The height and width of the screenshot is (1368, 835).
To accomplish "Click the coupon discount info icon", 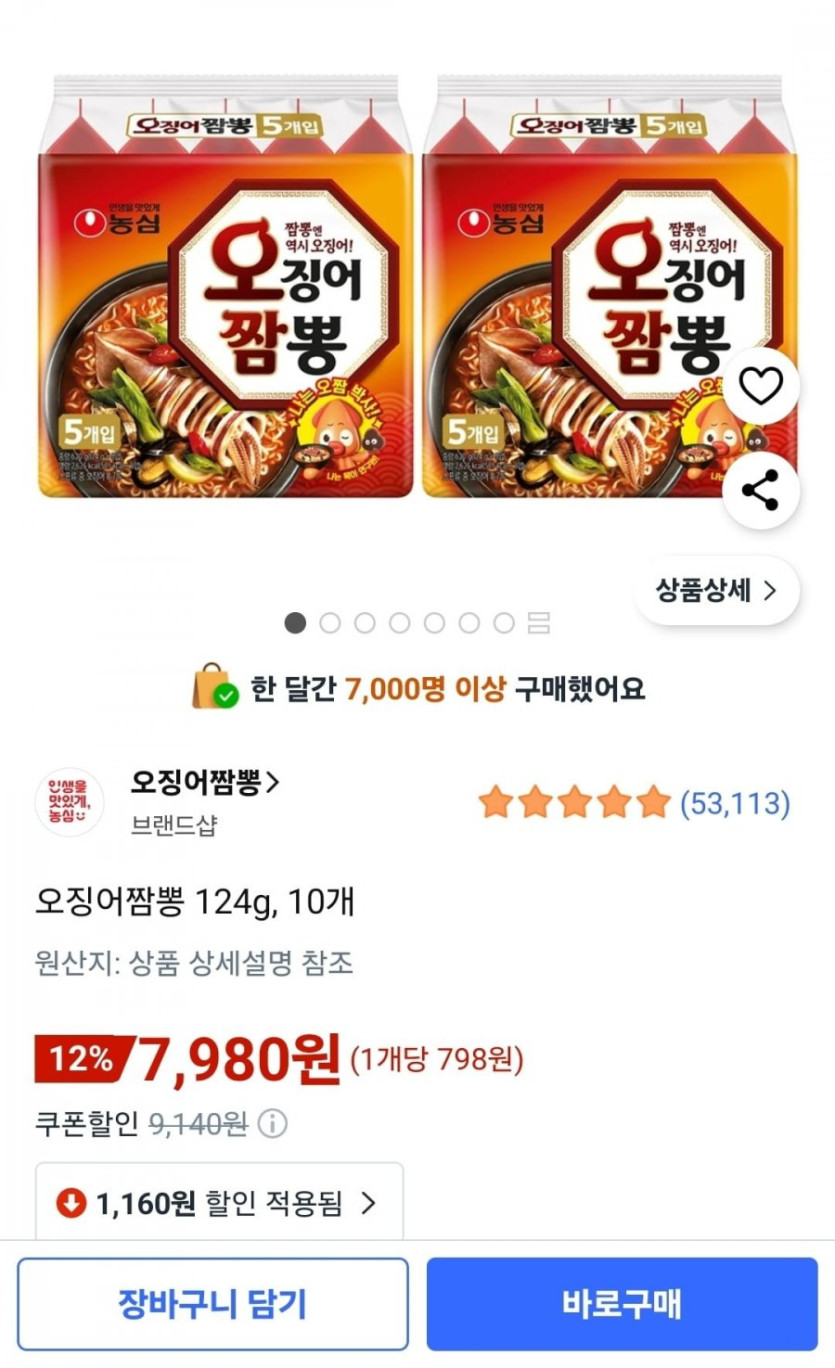I will pyautogui.click(x=272, y=1125).
